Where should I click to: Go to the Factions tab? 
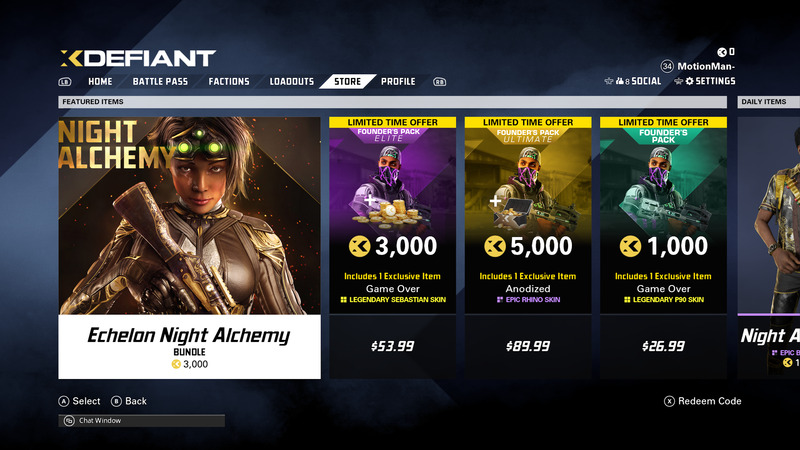click(229, 82)
